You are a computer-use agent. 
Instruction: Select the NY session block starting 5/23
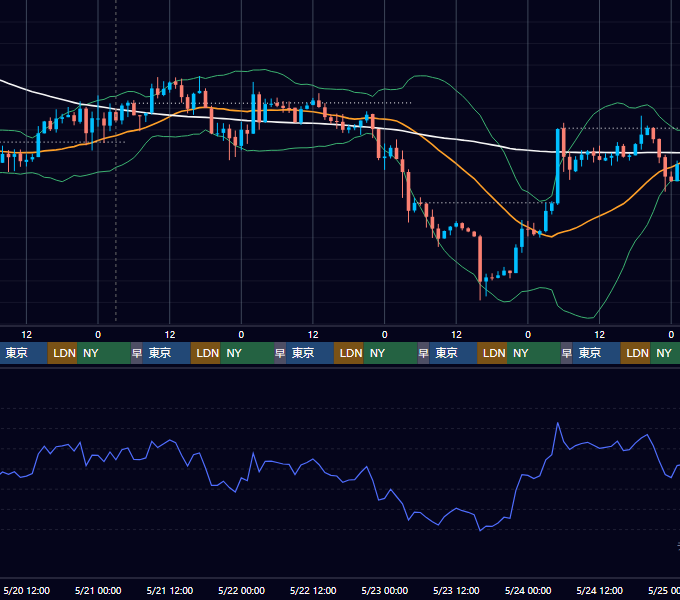[x=534, y=353]
